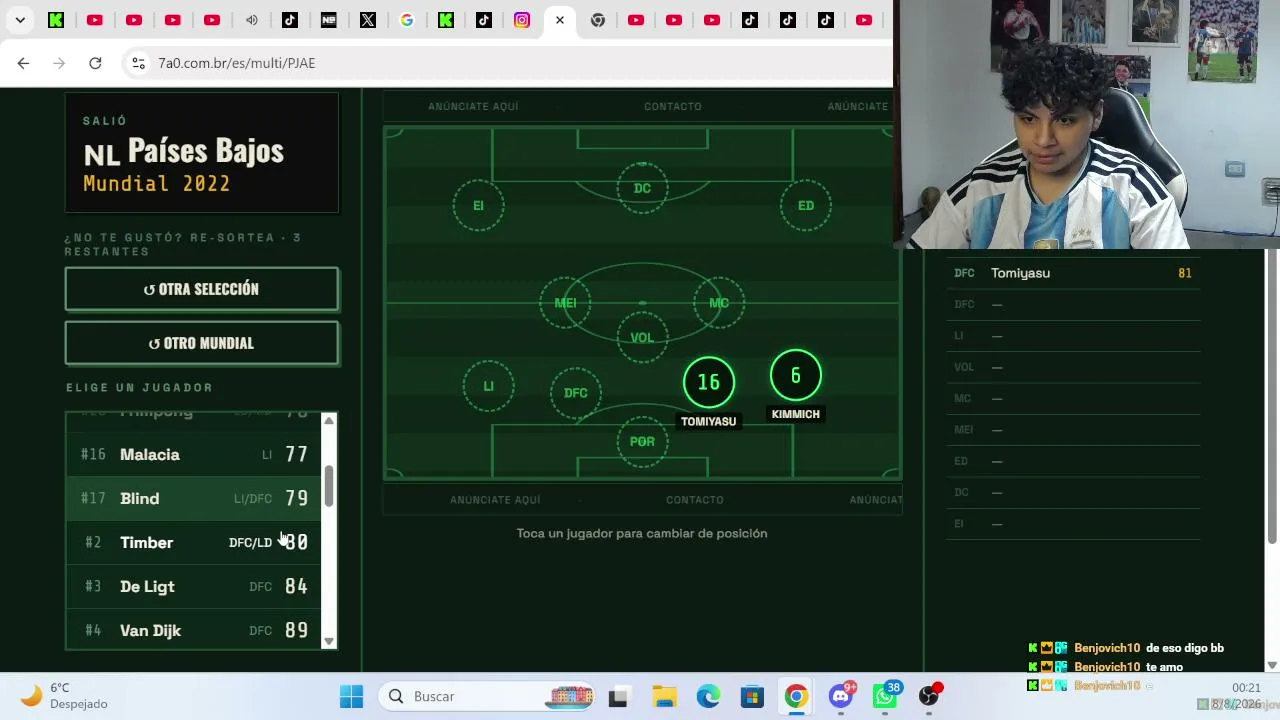This screenshot has height=720, width=1280.
Task: Select Malacia from the player list
Action: (x=194, y=455)
